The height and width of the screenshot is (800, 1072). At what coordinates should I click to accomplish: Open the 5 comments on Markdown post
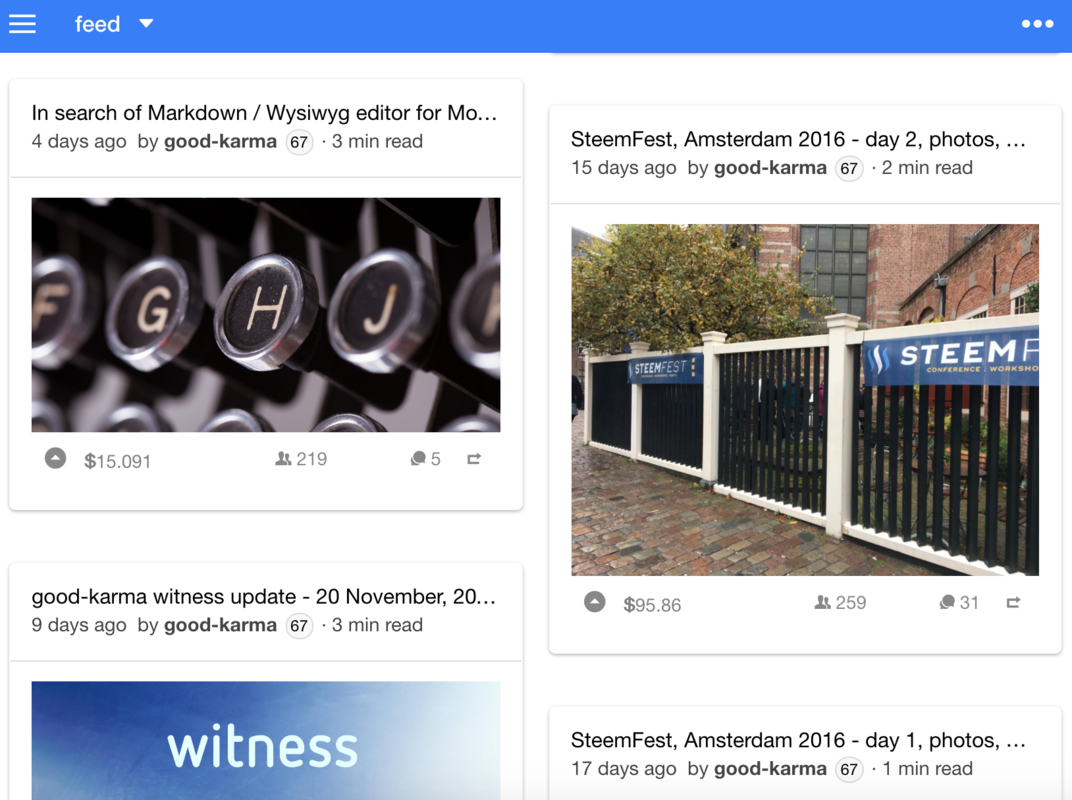pyautogui.click(x=425, y=459)
